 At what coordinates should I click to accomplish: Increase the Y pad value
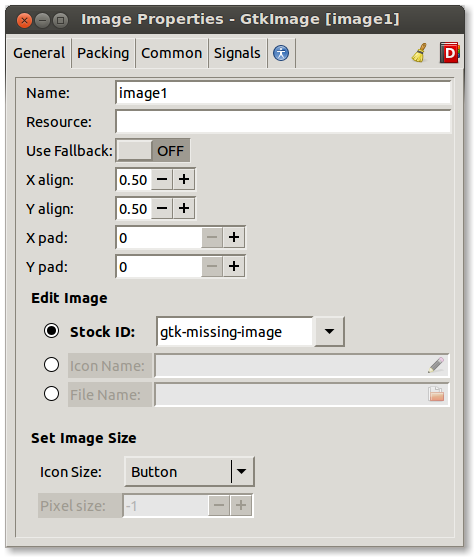coord(234,266)
